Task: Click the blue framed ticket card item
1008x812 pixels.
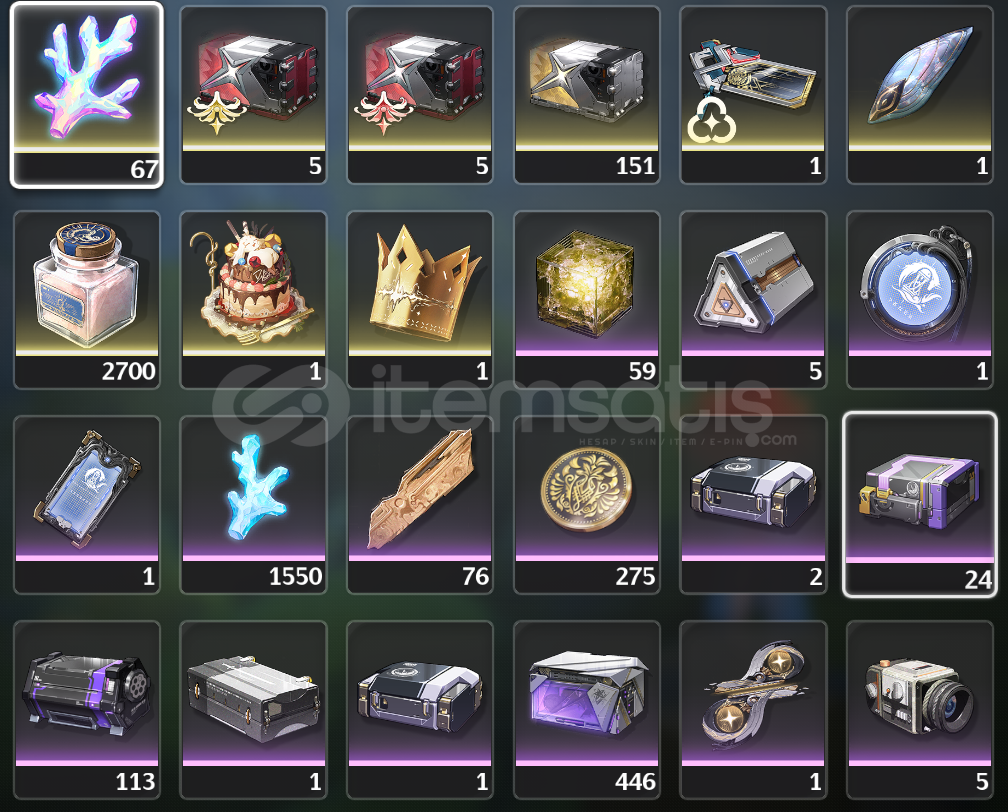Action: click(x=87, y=505)
